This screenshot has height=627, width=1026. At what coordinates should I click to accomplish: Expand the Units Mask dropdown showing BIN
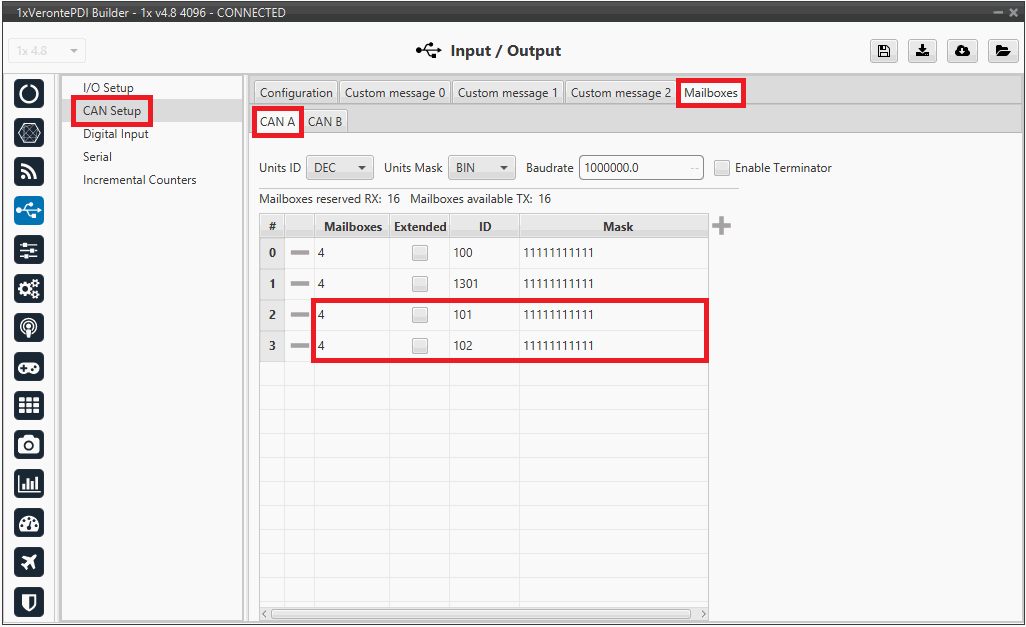(481, 168)
